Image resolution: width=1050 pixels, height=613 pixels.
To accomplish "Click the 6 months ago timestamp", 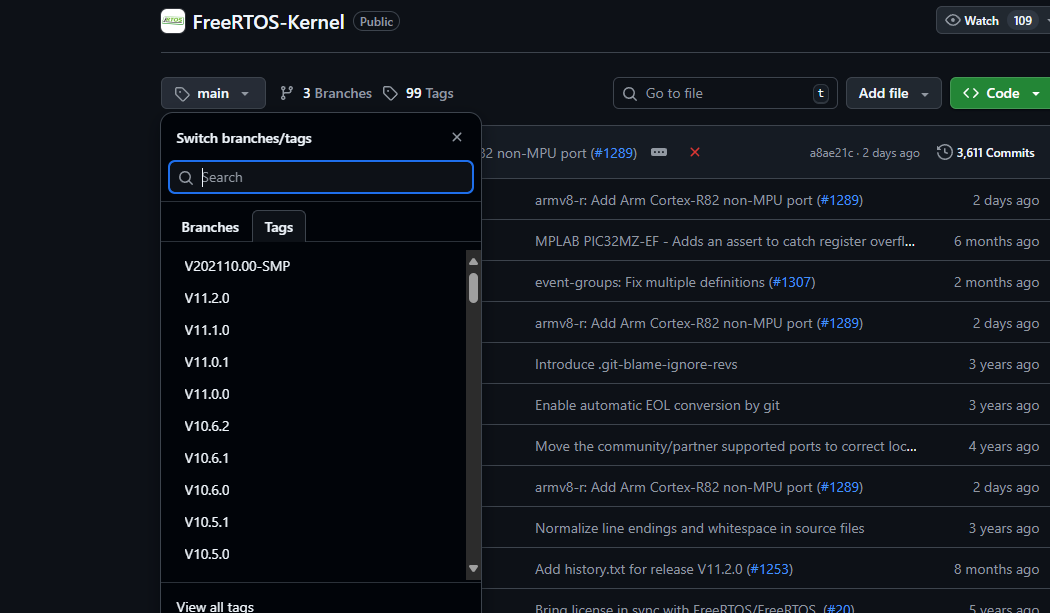I will click(x=996, y=241).
